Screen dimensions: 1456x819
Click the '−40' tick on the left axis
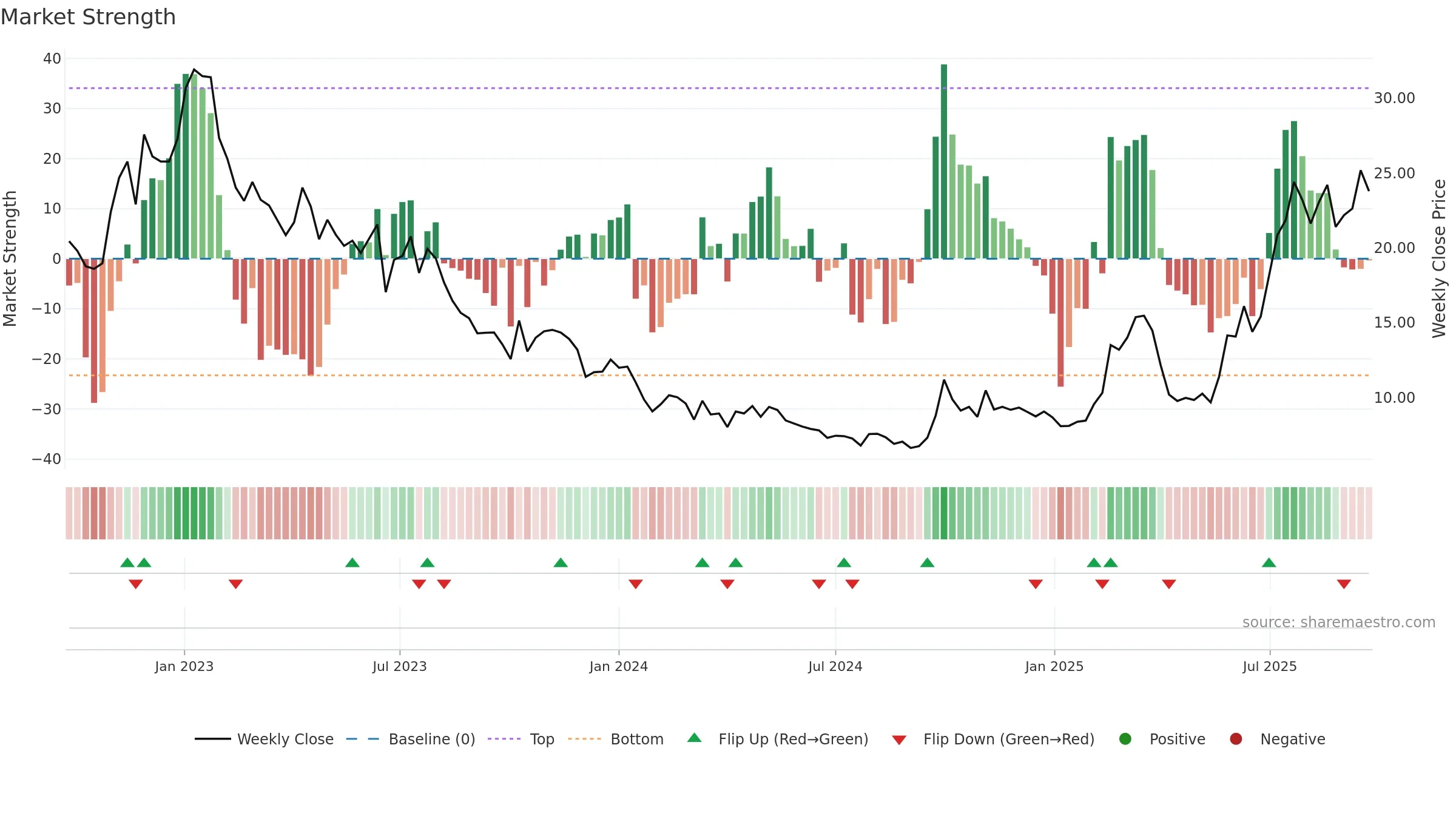point(47,459)
